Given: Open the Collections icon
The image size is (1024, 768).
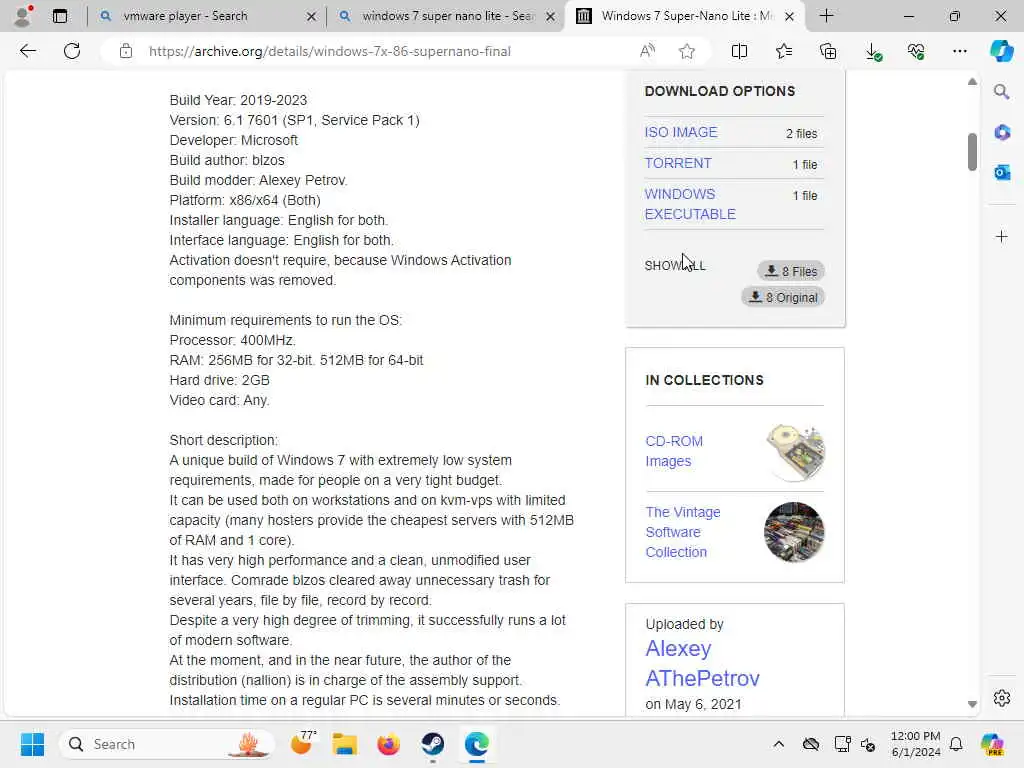Looking at the screenshot, I should point(828,51).
